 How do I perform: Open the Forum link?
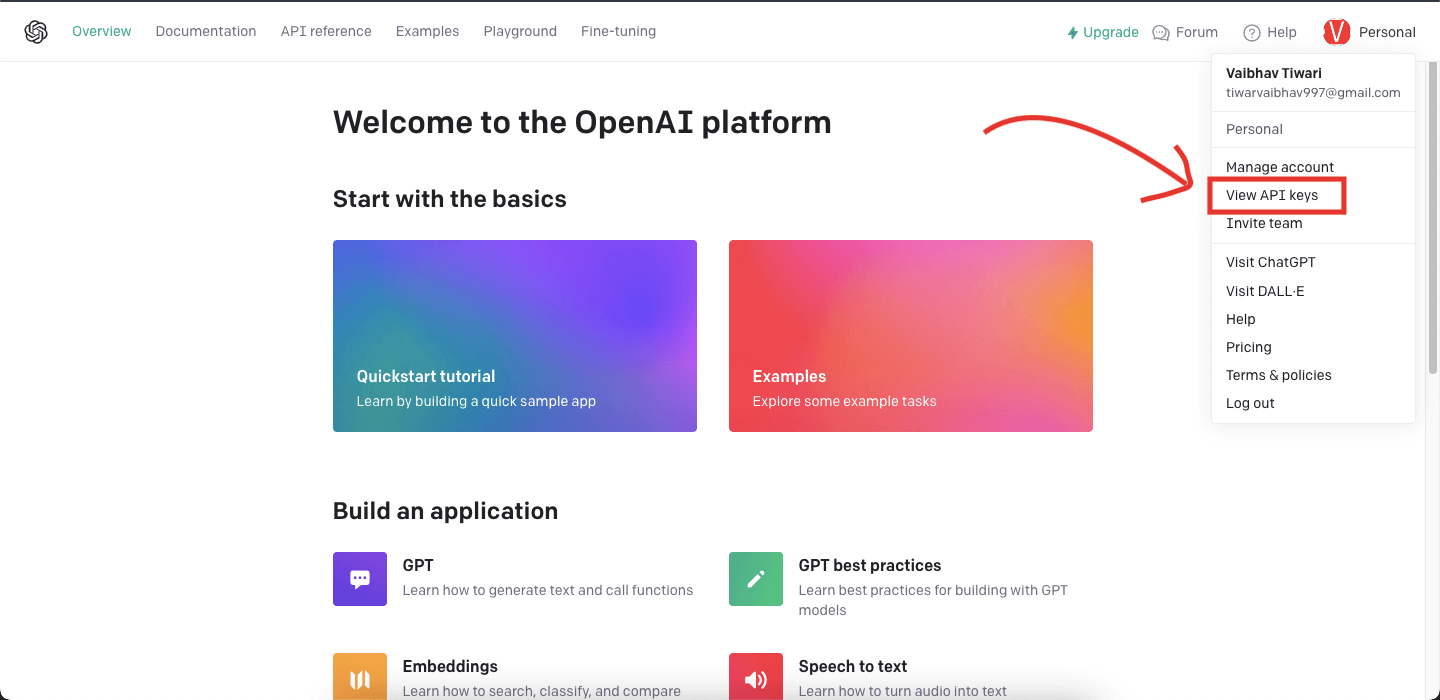[x=1185, y=32]
